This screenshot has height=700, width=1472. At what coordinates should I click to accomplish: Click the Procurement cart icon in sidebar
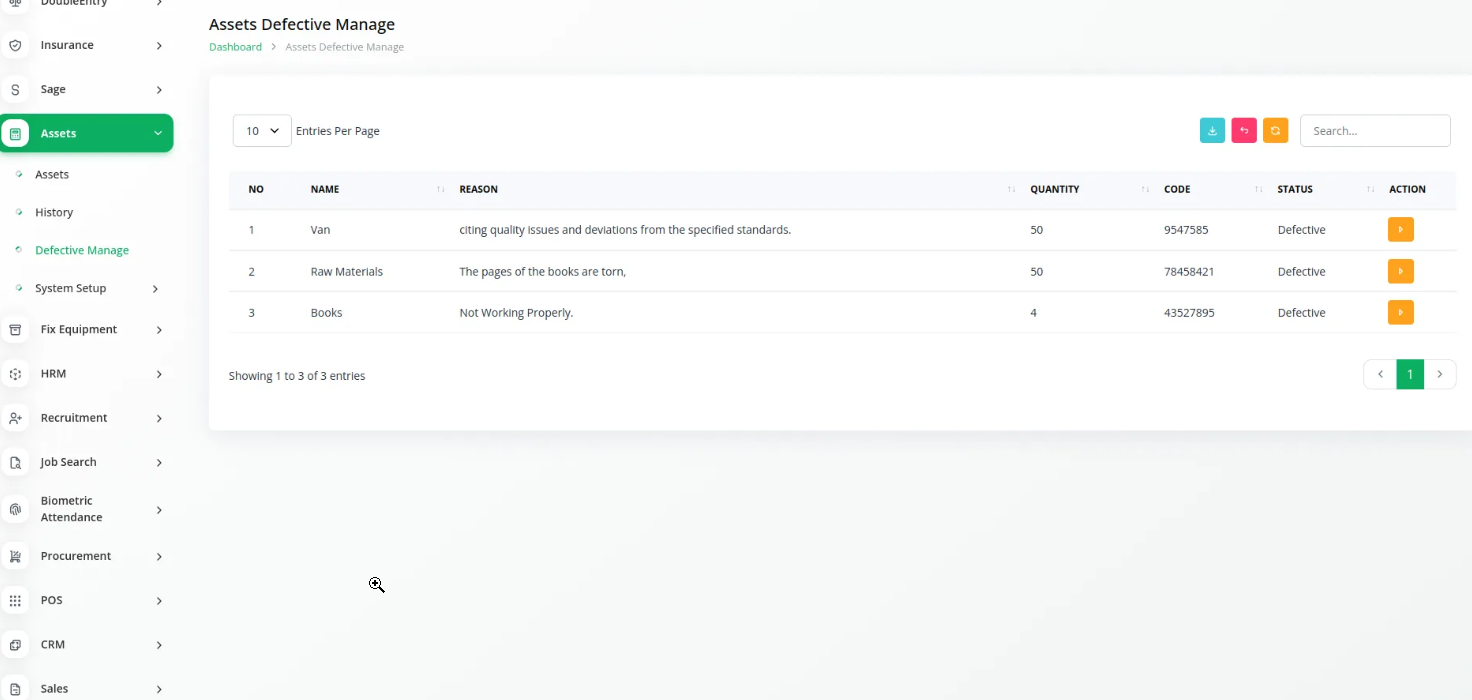pos(15,556)
